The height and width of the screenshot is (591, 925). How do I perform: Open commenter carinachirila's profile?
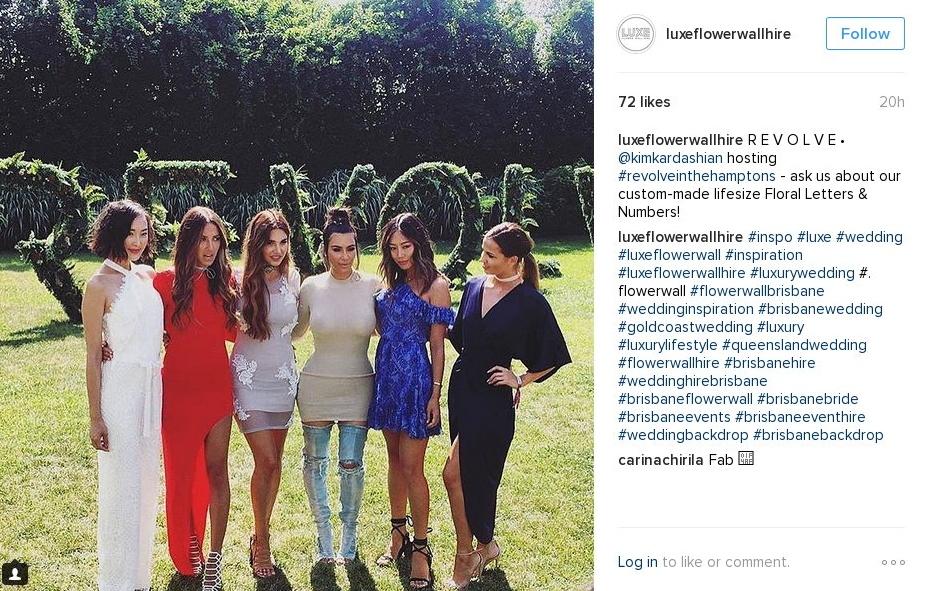661,459
